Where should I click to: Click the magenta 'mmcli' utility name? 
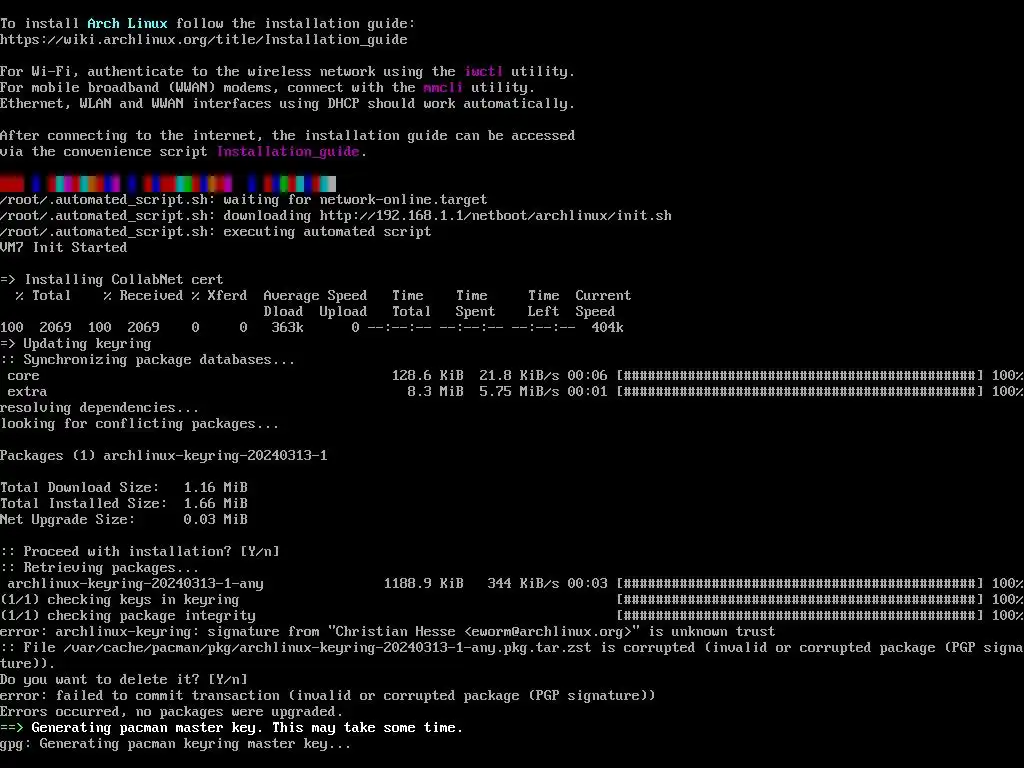443,88
